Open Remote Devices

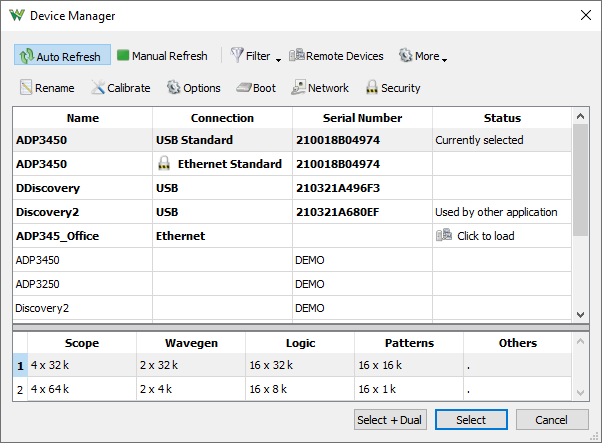(336, 56)
